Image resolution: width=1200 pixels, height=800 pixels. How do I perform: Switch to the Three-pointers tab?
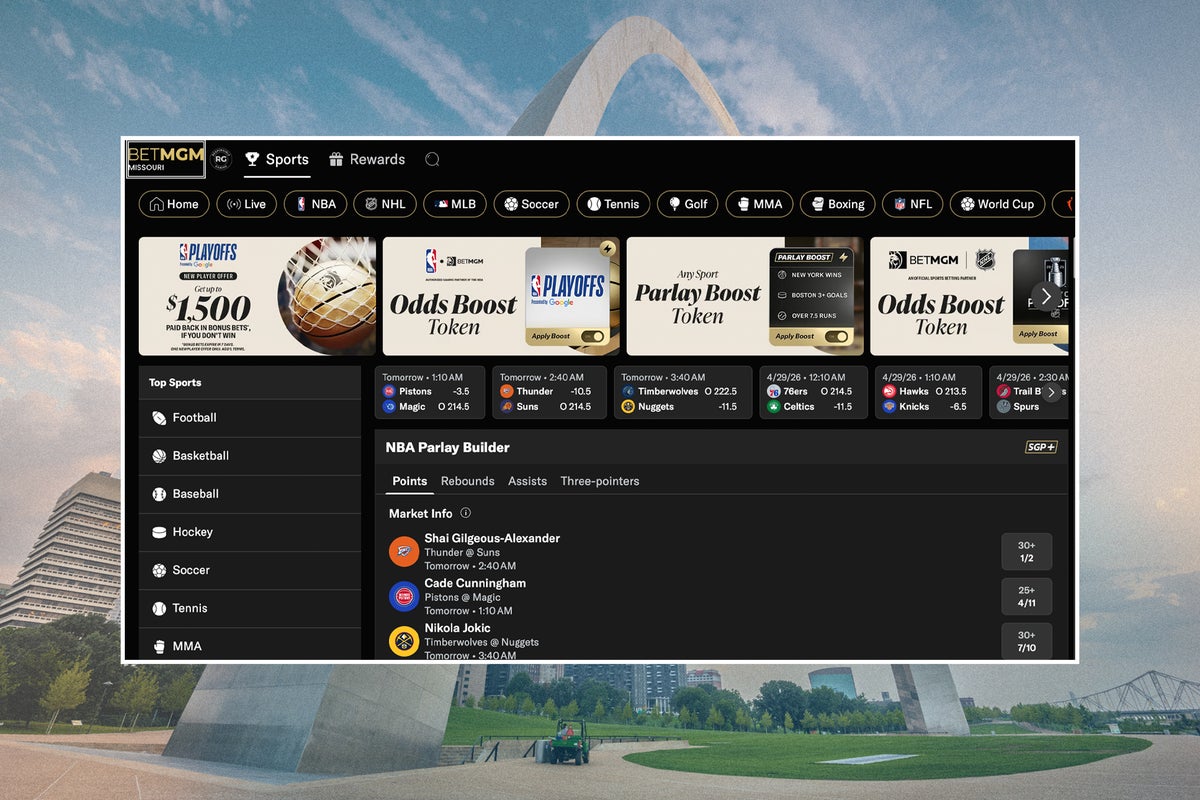click(x=600, y=481)
